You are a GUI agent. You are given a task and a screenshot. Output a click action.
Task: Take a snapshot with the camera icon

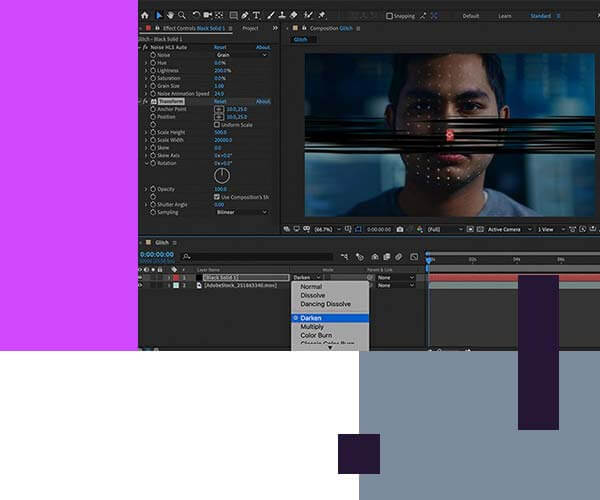pyautogui.click(x=400, y=229)
